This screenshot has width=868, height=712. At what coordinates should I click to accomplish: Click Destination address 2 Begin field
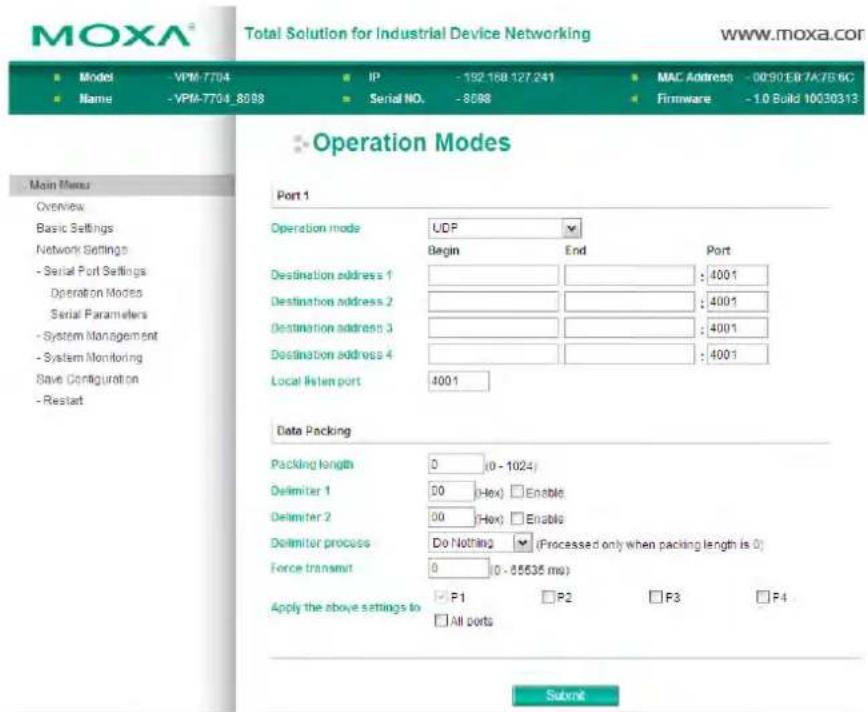493,302
